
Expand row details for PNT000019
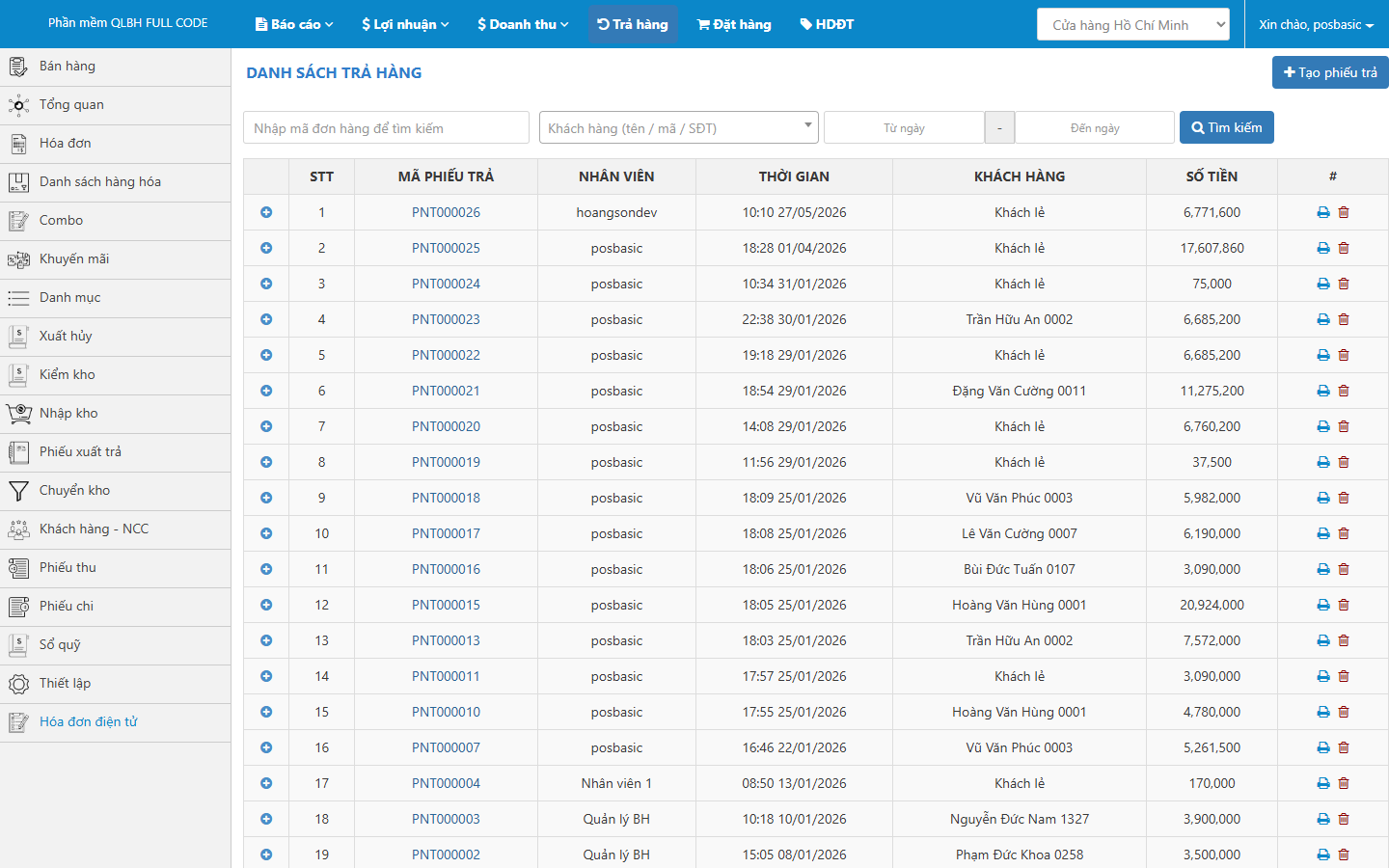(266, 462)
